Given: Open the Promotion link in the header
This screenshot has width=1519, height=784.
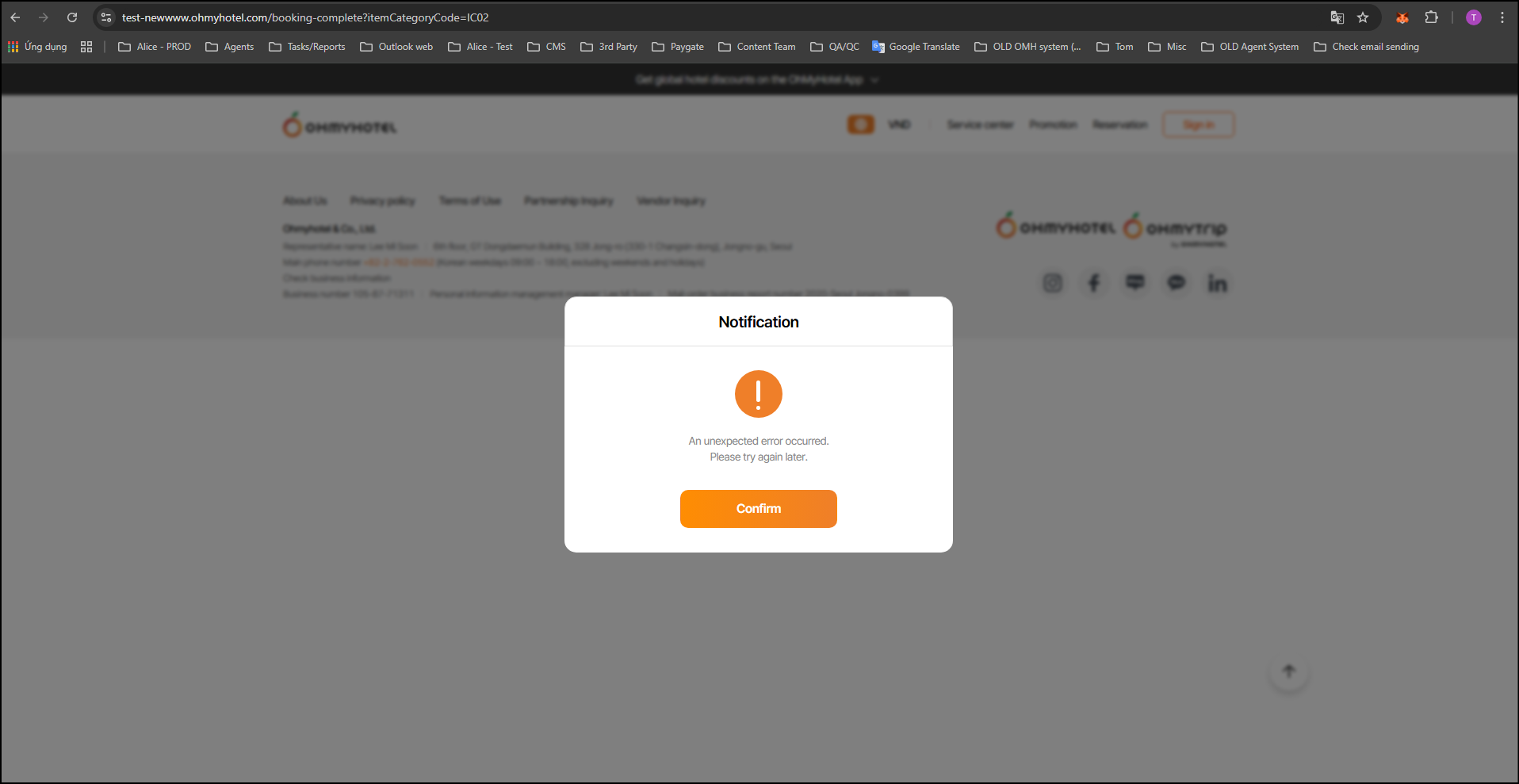Looking at the screenshot, I should (x=1053, y=124).
